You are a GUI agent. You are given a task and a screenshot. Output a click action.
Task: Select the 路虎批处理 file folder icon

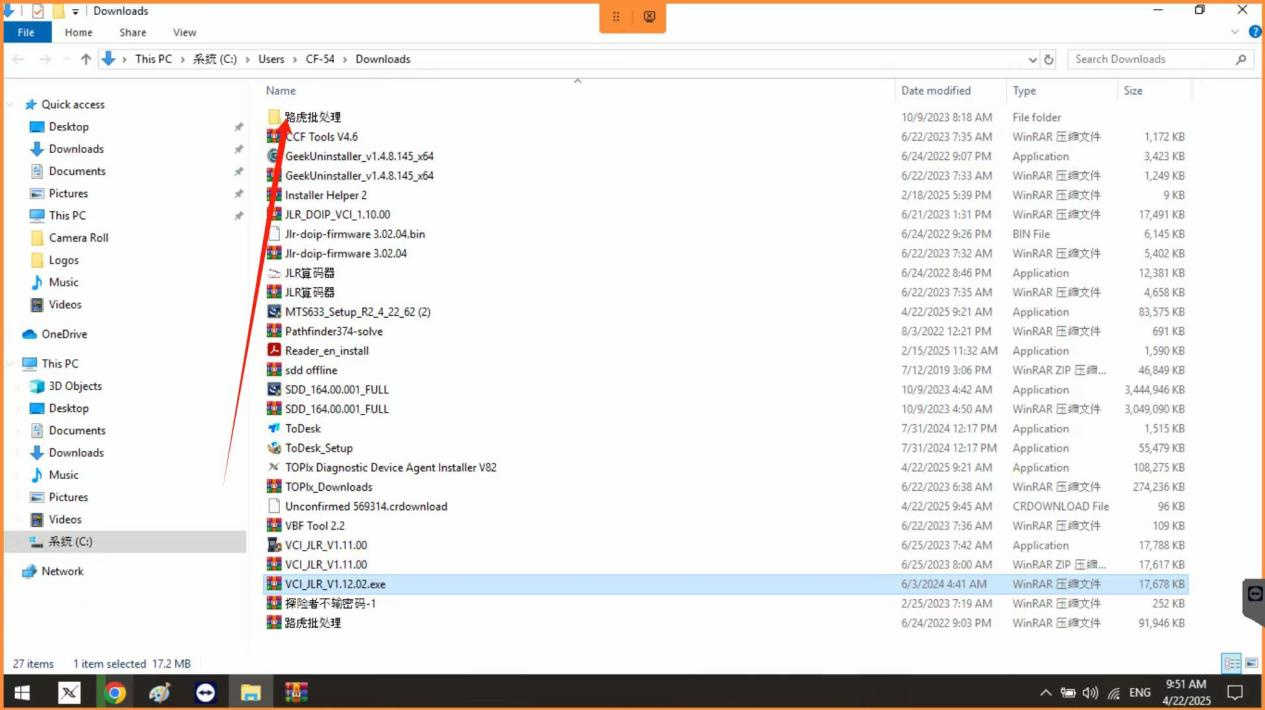[x=274, y=117]
